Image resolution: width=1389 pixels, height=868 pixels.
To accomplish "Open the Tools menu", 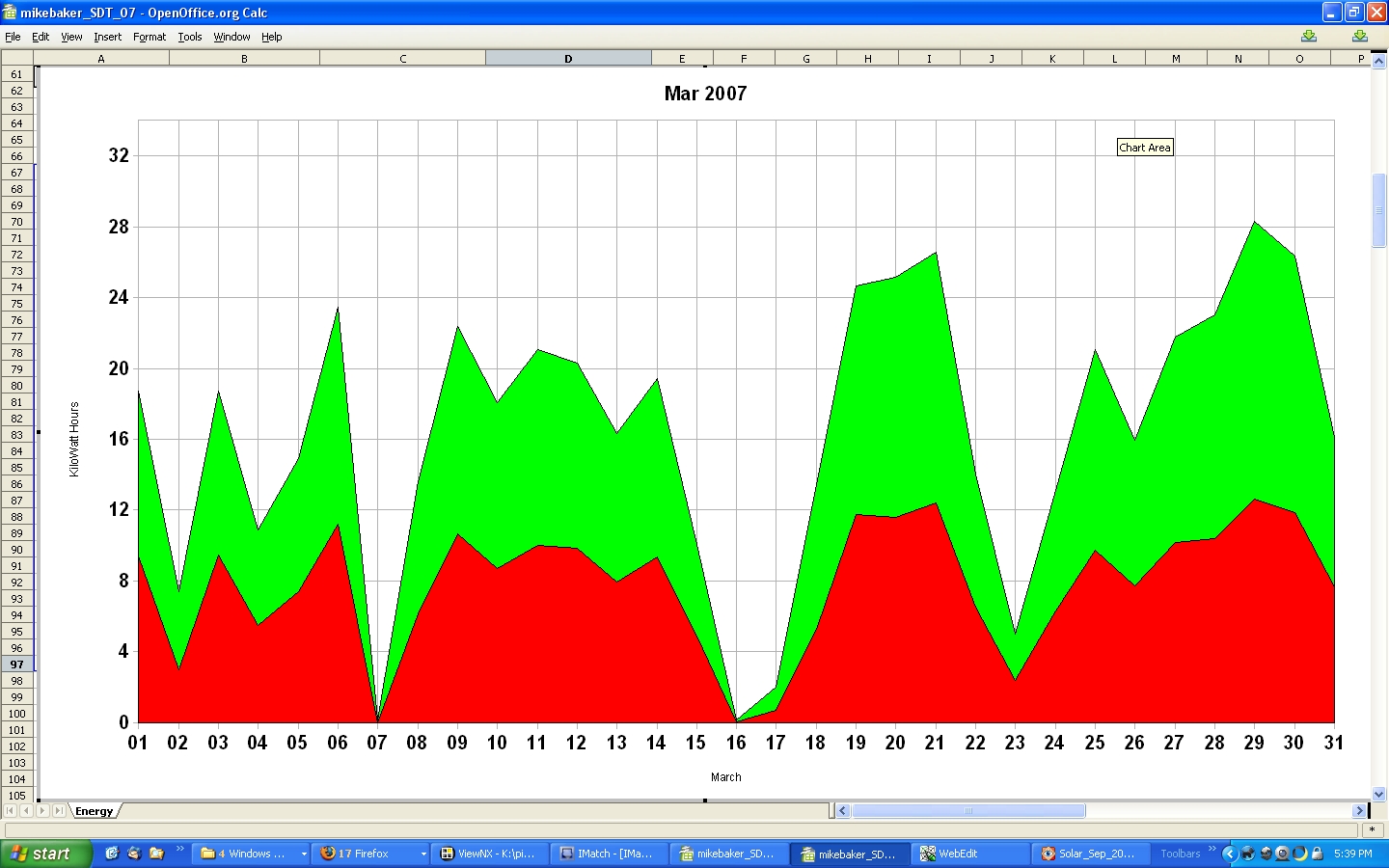I will pyautogui.click(x=189, y=37).
